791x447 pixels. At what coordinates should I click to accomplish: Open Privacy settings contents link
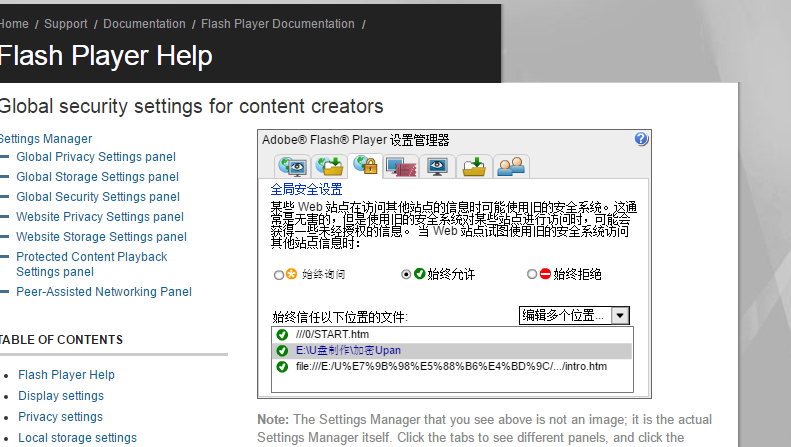pyautogui.click(x=61, y=417)
